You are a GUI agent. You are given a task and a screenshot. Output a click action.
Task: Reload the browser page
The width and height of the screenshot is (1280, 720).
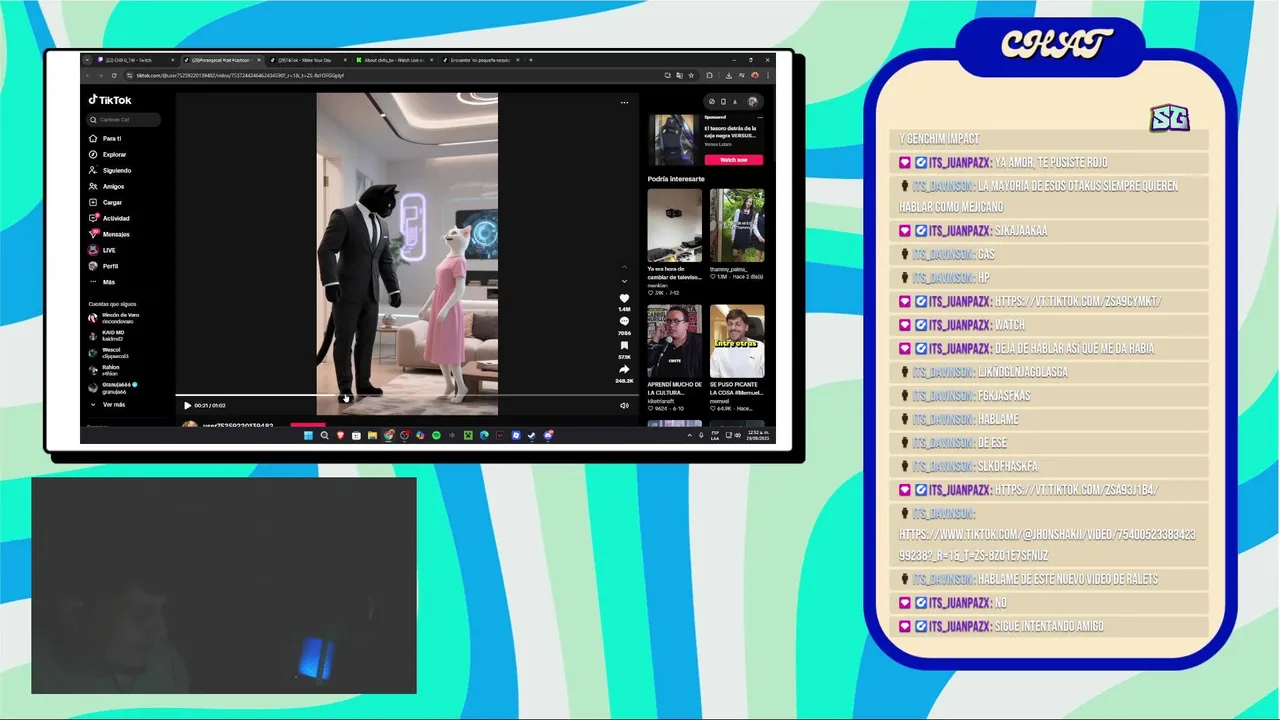(x=113, y=75)
